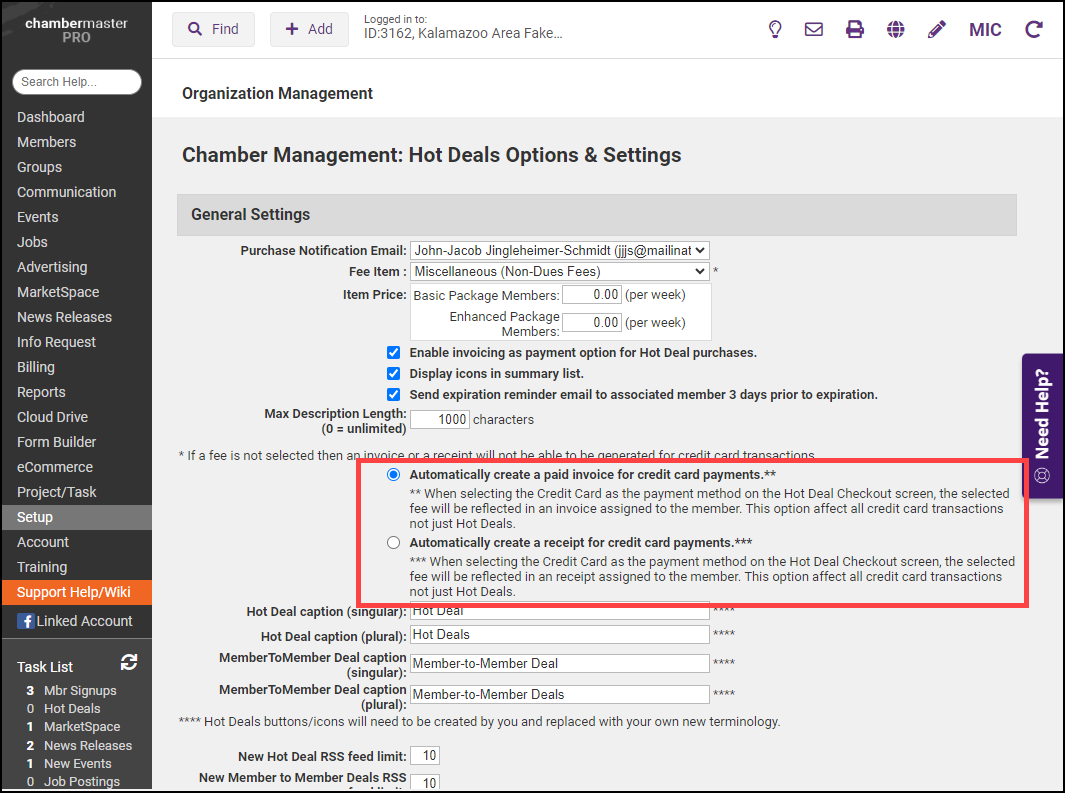Viewport: 1065px width, 793px height.
Task: Open Project/Task in sidebar
Action: pyautogui.click(x=56, y=492)
